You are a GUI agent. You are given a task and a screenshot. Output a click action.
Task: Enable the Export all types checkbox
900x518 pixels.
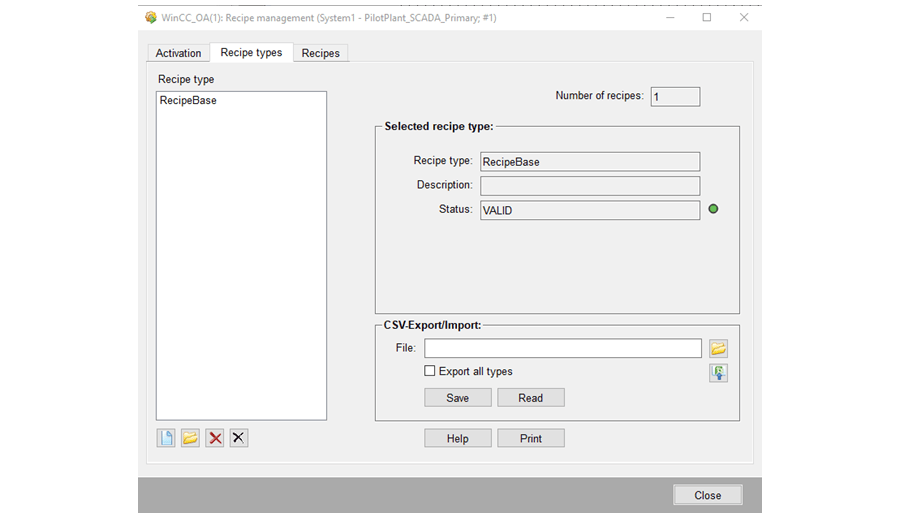pos(430,371)
